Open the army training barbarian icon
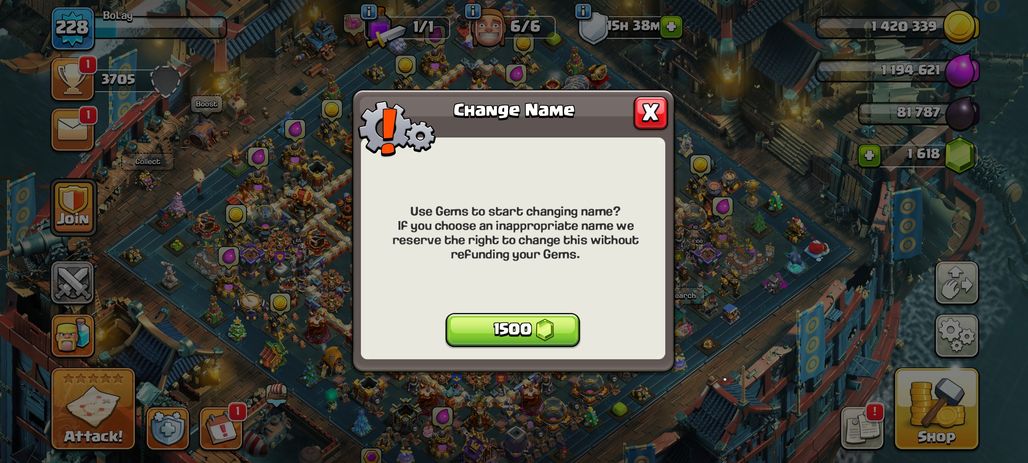1028x463 pixels. (x=72, y=335)
